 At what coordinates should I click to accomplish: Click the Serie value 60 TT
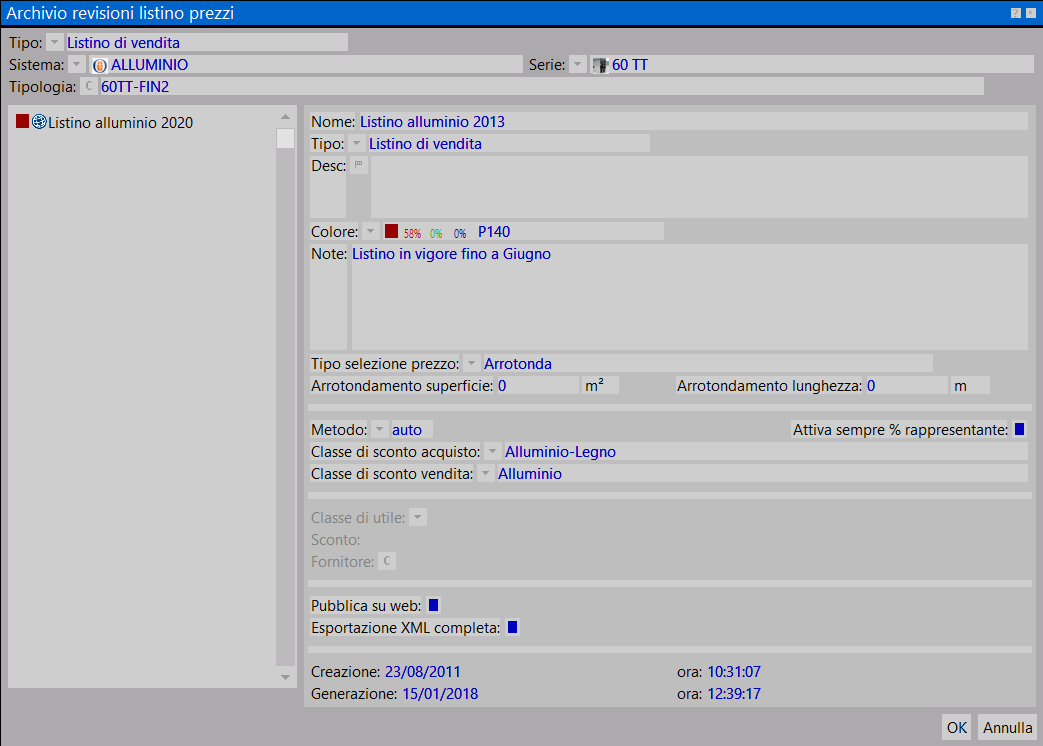(x=630, y=65)
